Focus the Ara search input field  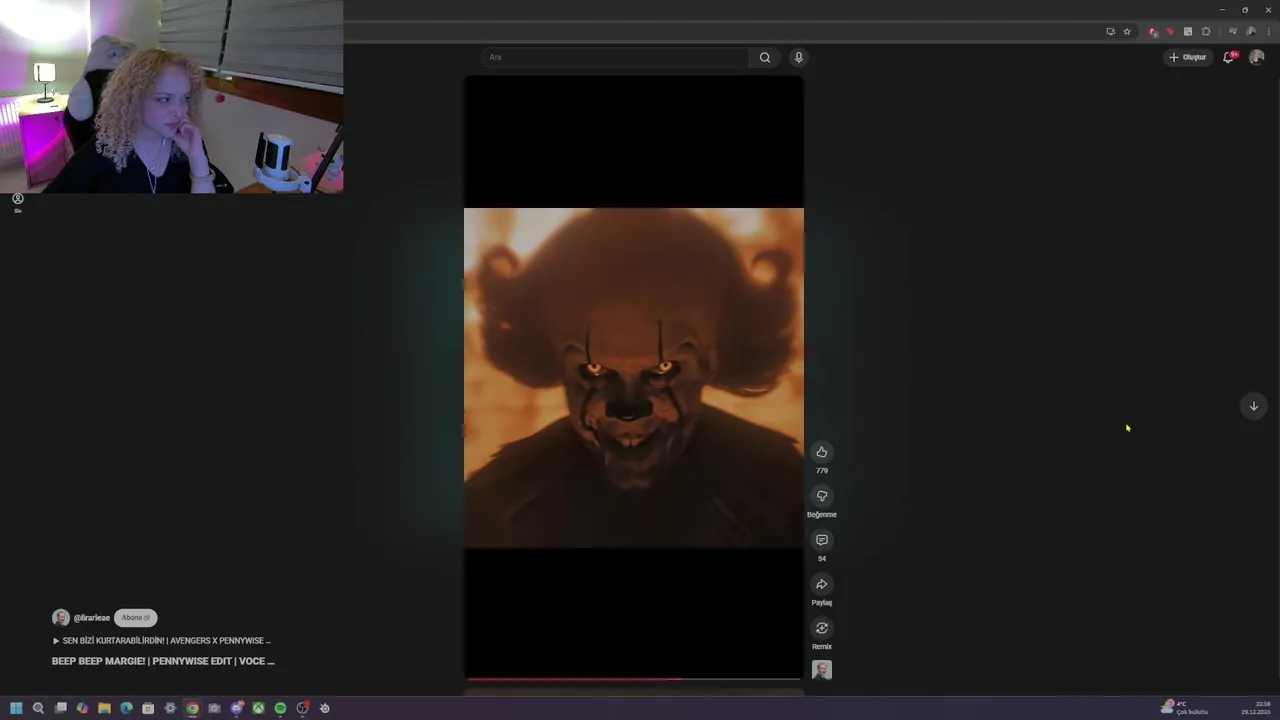pyautogui.click(x=615, y=57)
